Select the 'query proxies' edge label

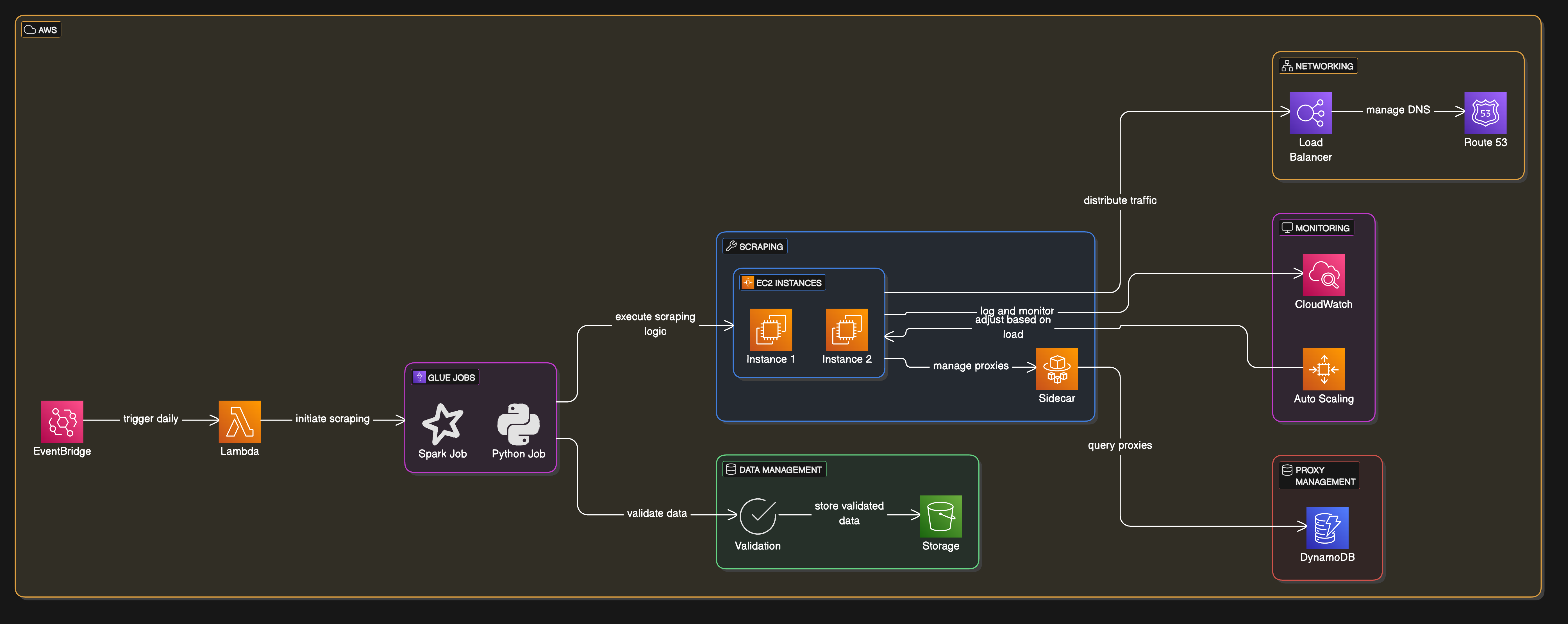[1120, 446]
